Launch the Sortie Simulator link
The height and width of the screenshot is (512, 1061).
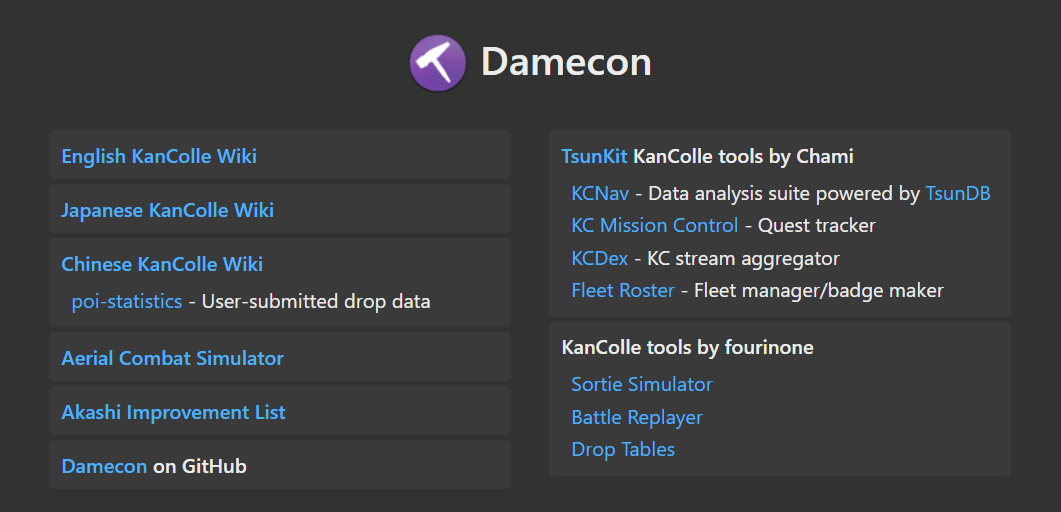click(x=642, y=384)
